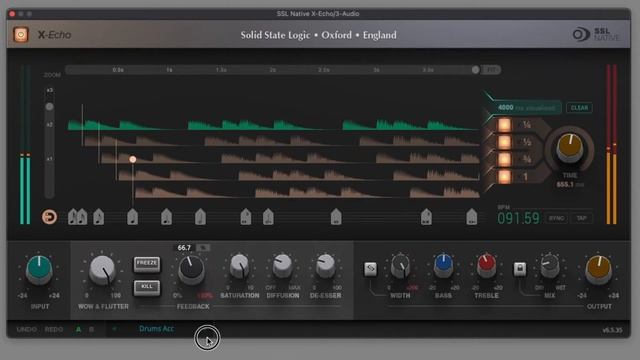Click the SATURATION knob
640x360 pixels.
[240, 266]
